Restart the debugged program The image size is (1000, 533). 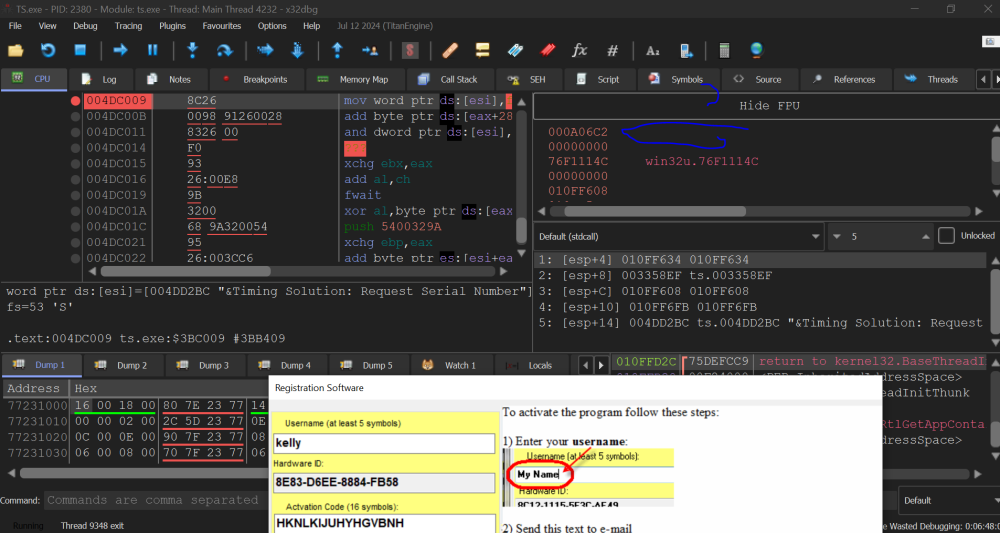coord(48,50)
